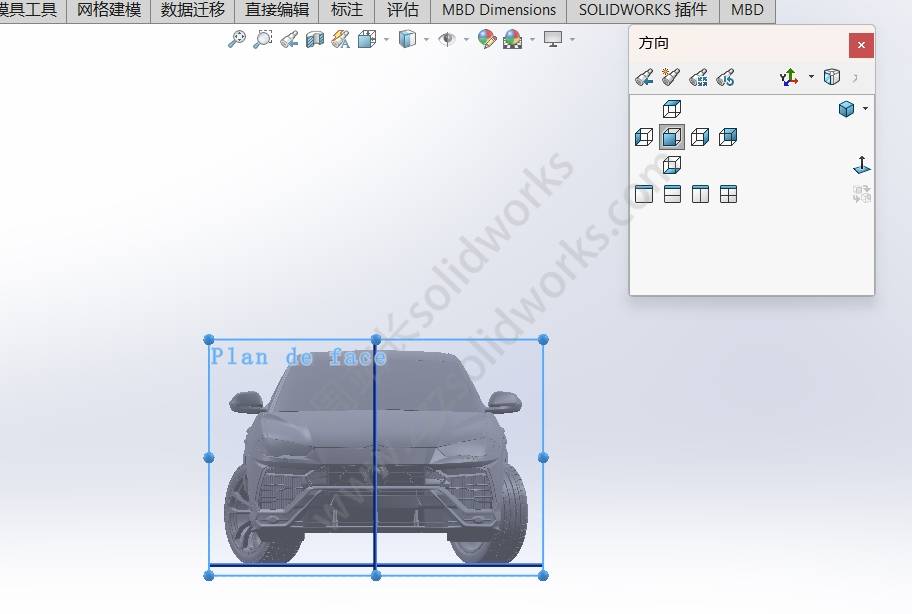
Task: Open the Up Axis dropdown arrow
Action: [x=811, y=76]
